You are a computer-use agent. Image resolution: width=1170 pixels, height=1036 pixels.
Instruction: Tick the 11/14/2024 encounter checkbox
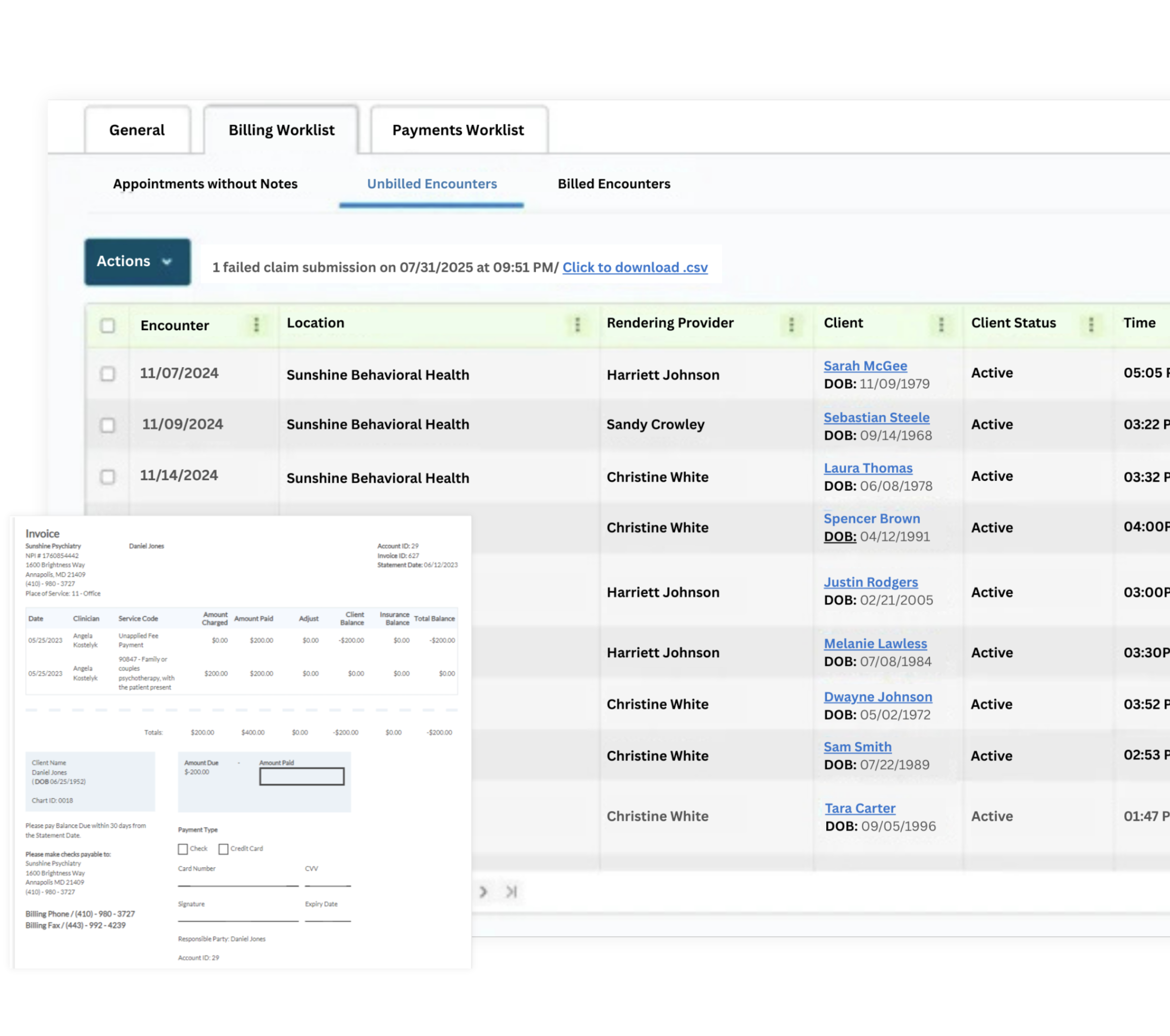point(107,476)
